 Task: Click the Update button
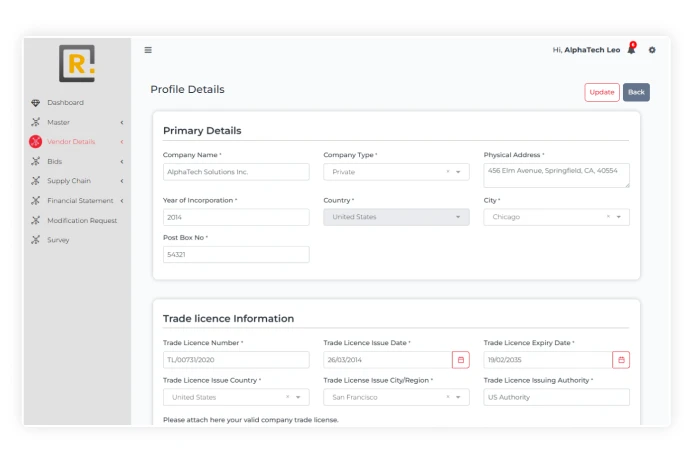coord(601,92)
